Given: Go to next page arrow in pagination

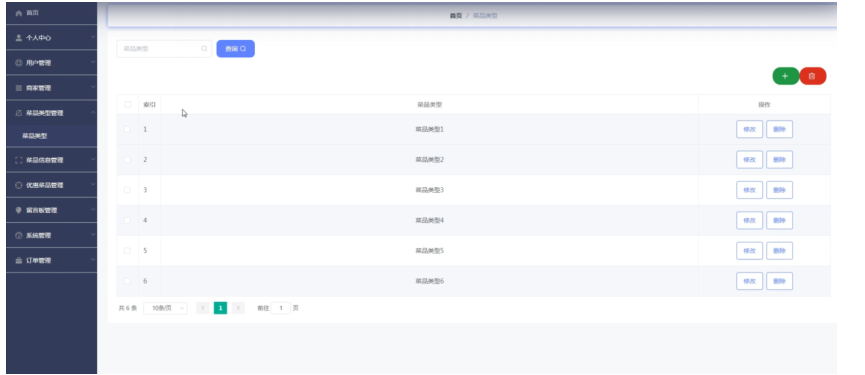Looking at the screenshot, I should point(238,308).
